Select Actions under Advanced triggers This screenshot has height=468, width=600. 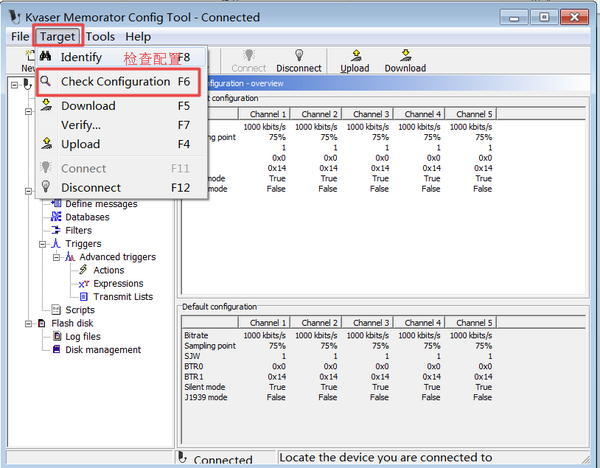coord(109,270)
